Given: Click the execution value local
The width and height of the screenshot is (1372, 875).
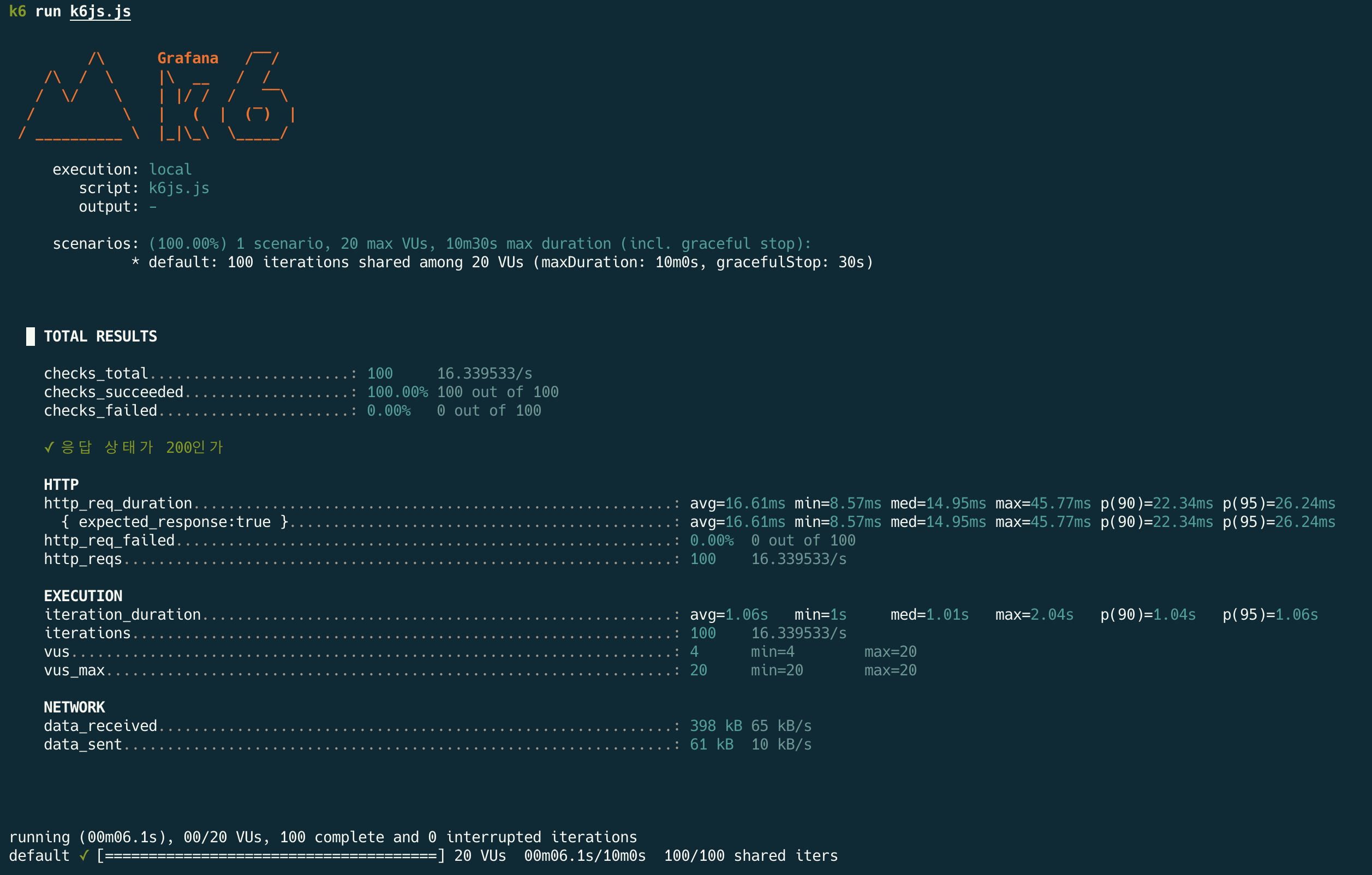Looking at the screenshot, I should click(170, 170).
